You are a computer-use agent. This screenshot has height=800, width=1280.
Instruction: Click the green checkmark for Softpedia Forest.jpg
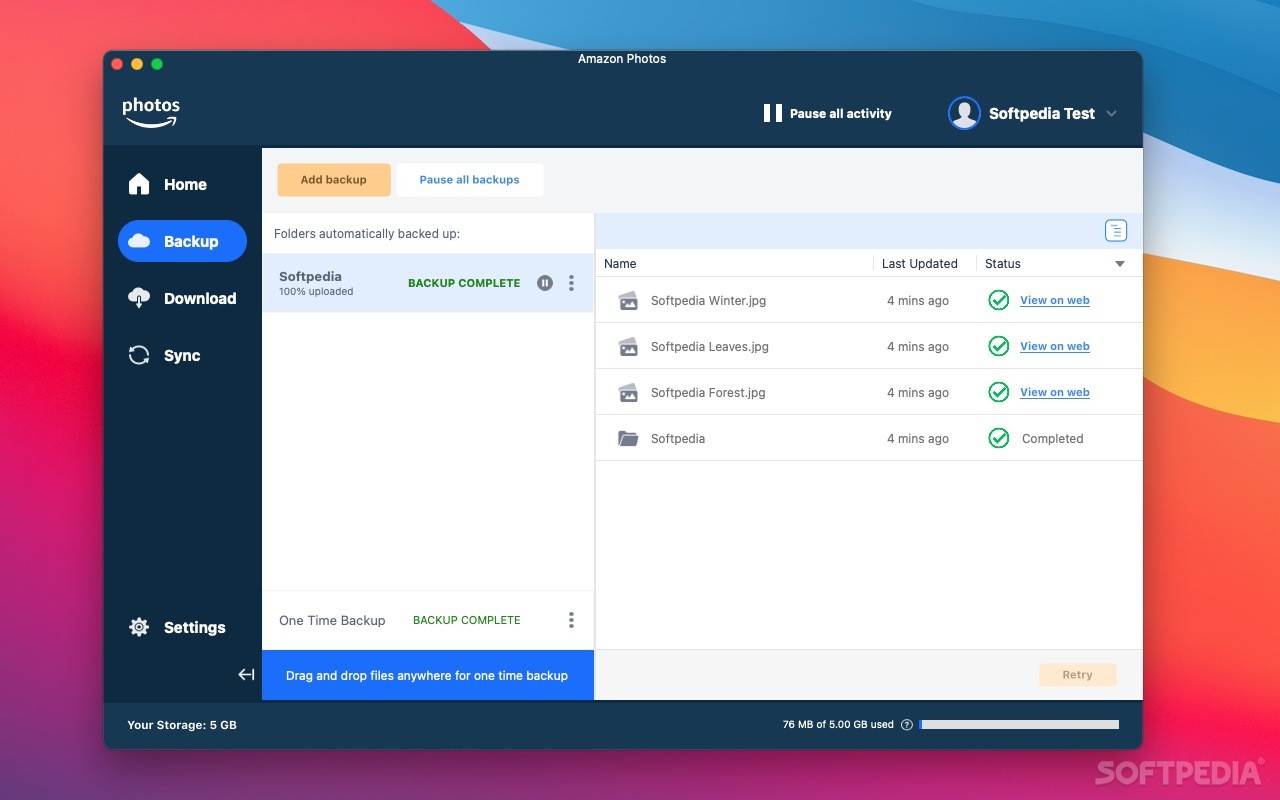(999, 392)
